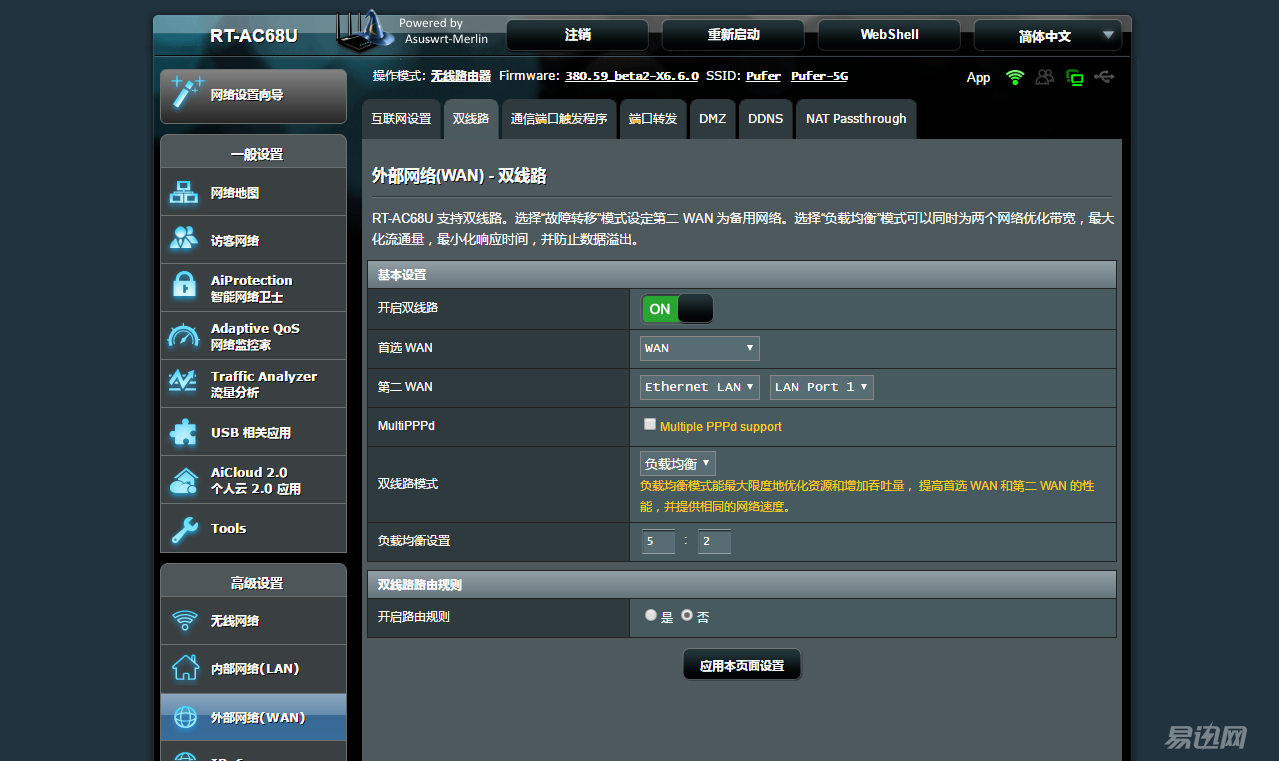The height and width of the screenshot is (761, 1279).
Task: Switch to the DDNS tab
Action: click(766, 119)
